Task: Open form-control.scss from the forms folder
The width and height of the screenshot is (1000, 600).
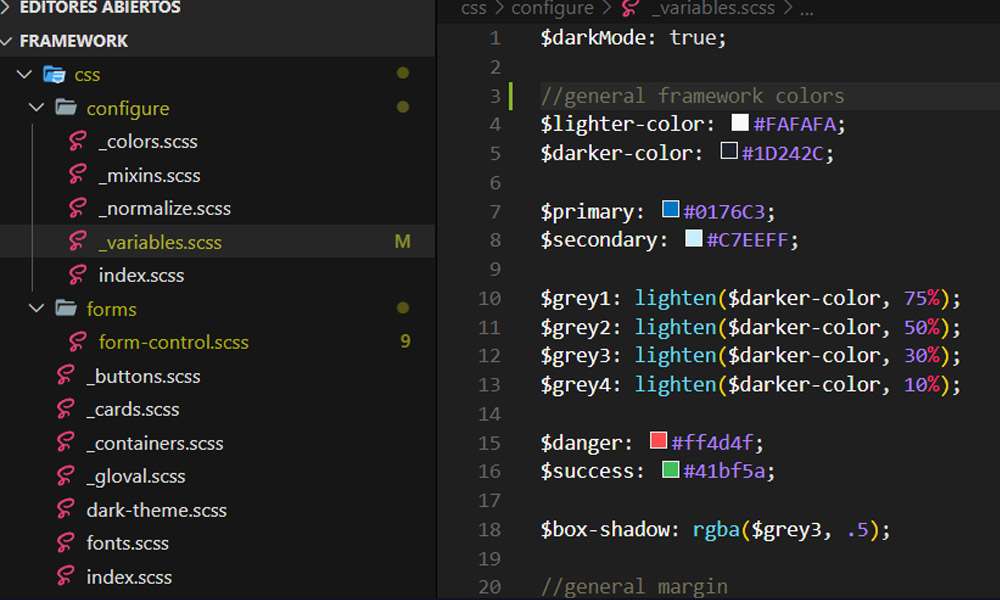Action: pyautogui.click(x=173, y=342)
